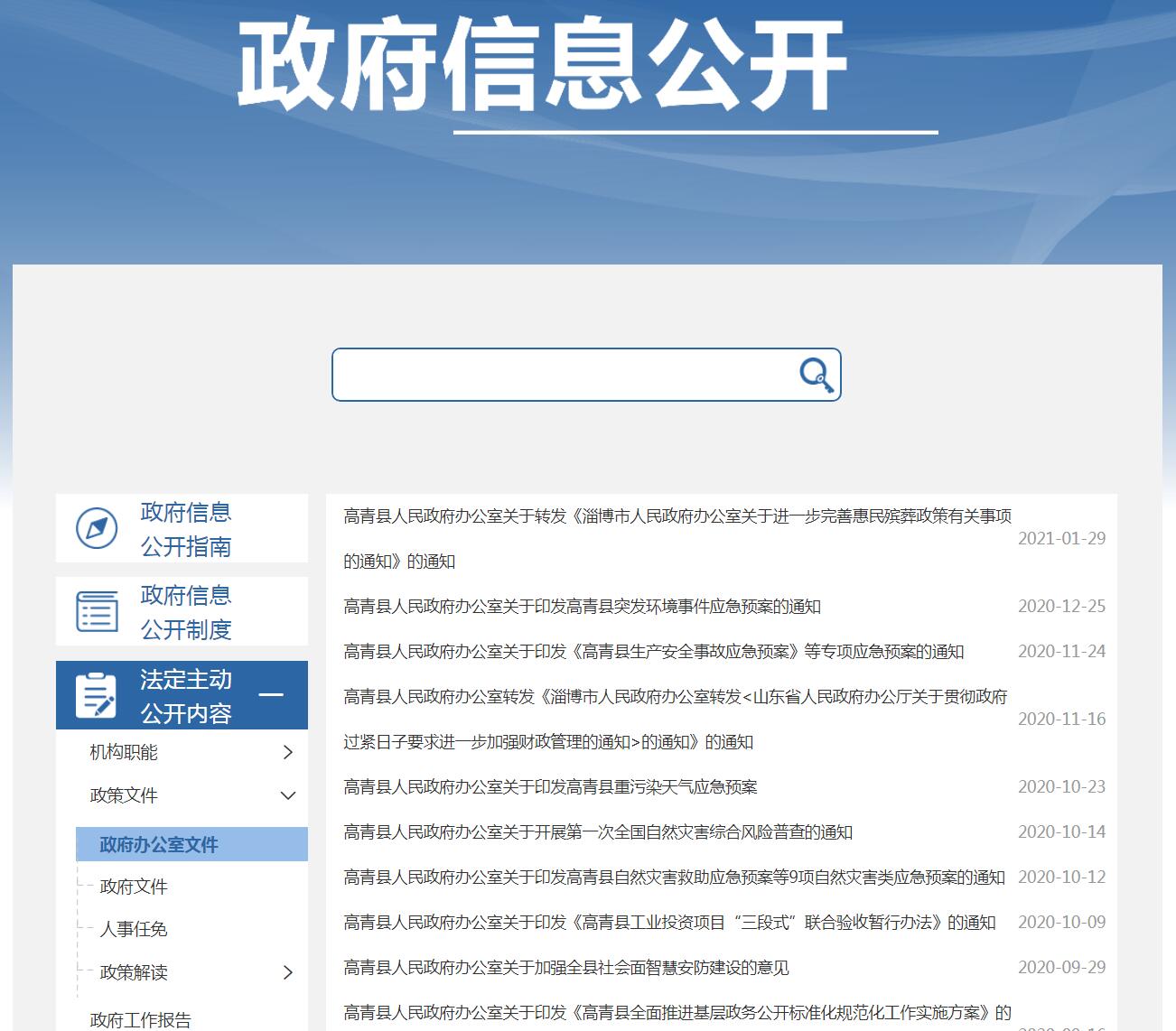The height and width of the screenshot is (1031, 1176).
Task: Open the 生产安全事故应急预案 notice link
Action: point(653,652)
